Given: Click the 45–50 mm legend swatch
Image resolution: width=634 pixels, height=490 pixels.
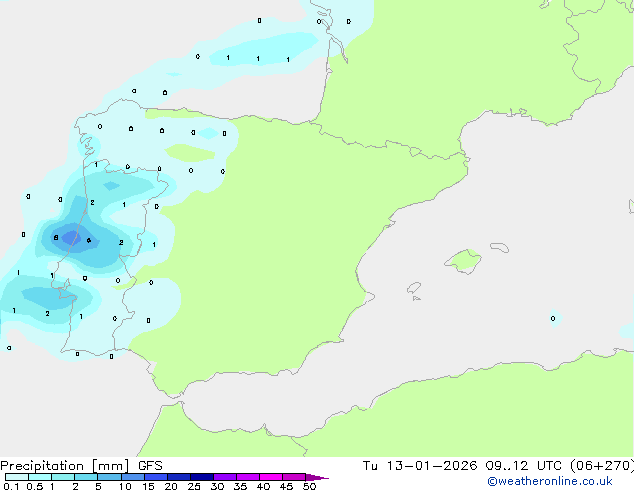Looking at the screenshot, I should (294, 477).
